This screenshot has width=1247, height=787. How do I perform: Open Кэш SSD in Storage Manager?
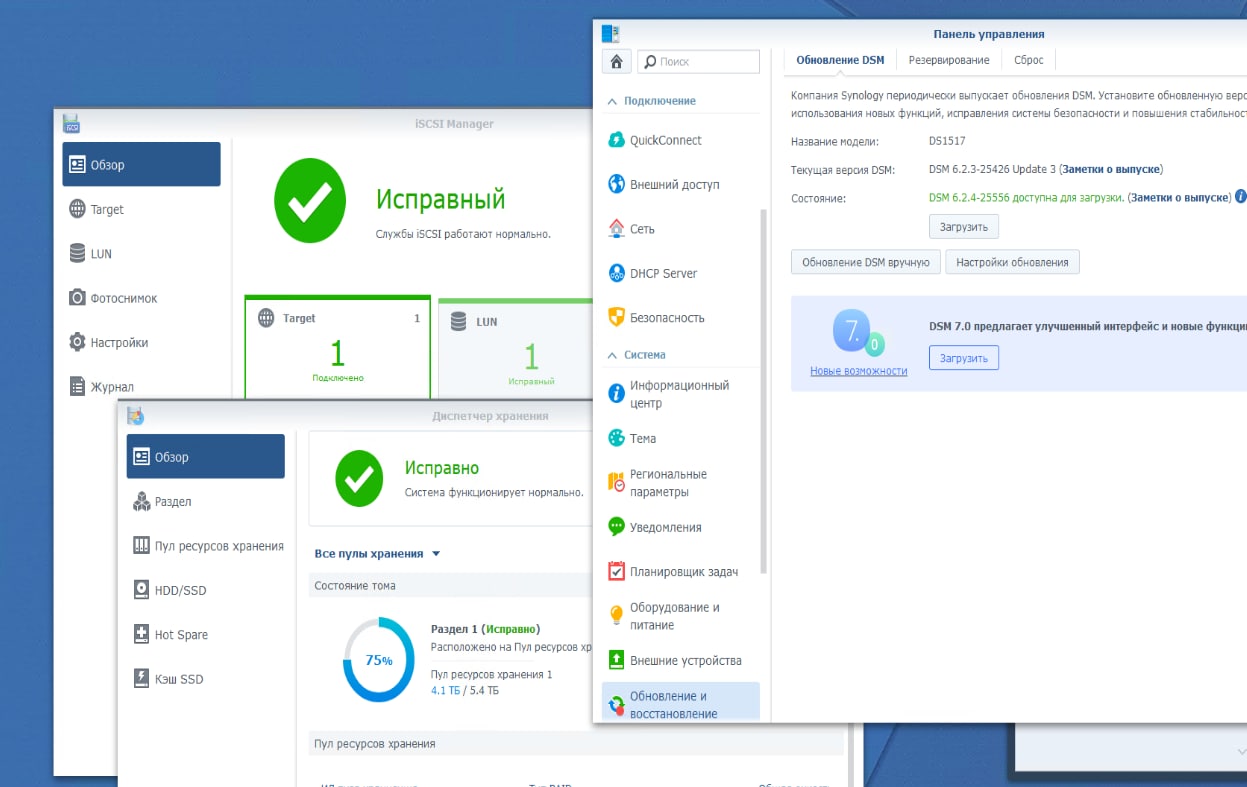click(x=205, y=679)
